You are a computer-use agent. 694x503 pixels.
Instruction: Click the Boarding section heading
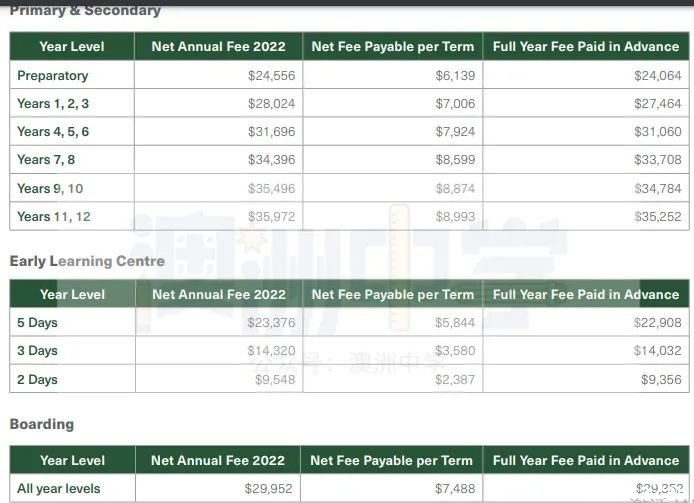tap(42, 424)
